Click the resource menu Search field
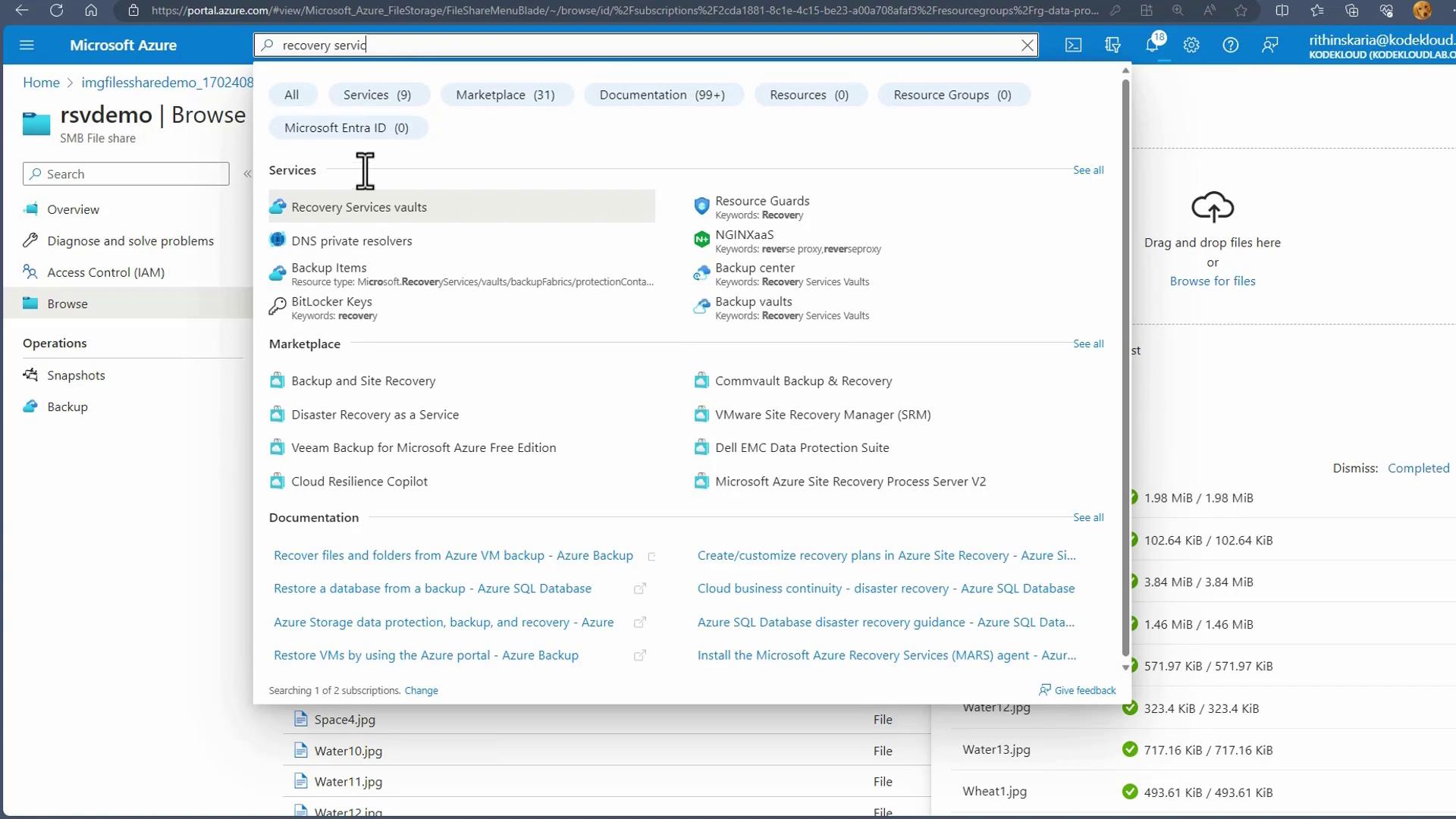This screenshot has width=1456, height=819. (126, 174)
